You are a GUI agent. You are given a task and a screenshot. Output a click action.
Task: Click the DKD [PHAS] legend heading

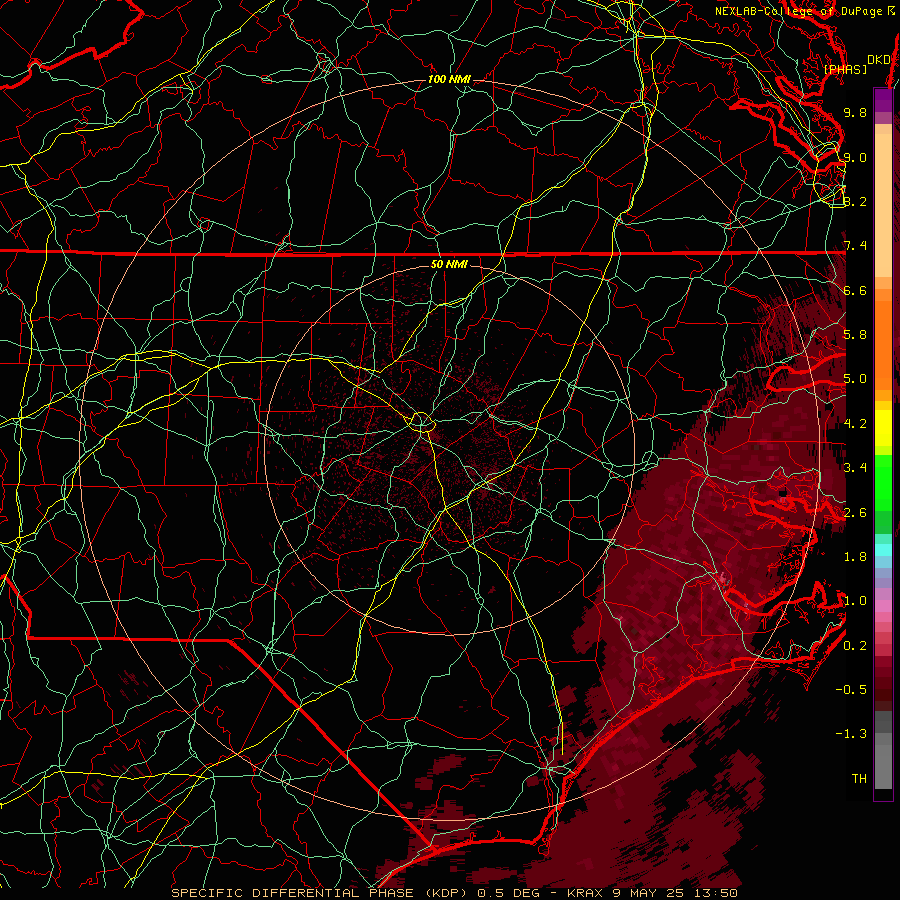click(x=856, y=65)
